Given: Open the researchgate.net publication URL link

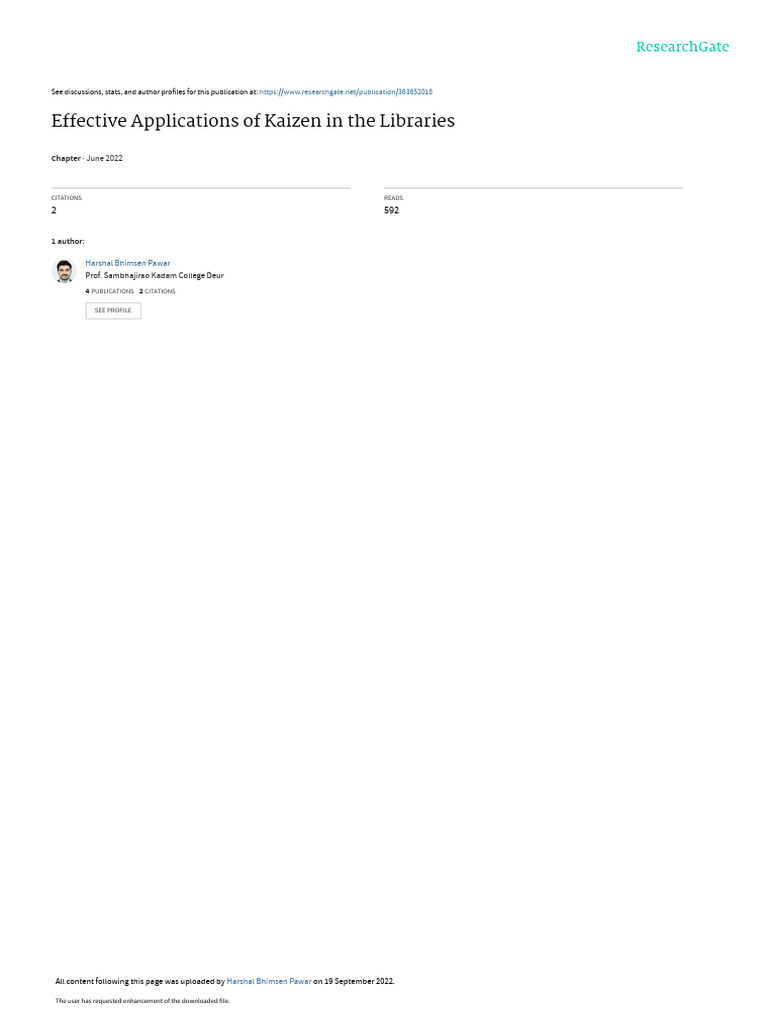Looking at the screenshot, I should pos(345,92).
